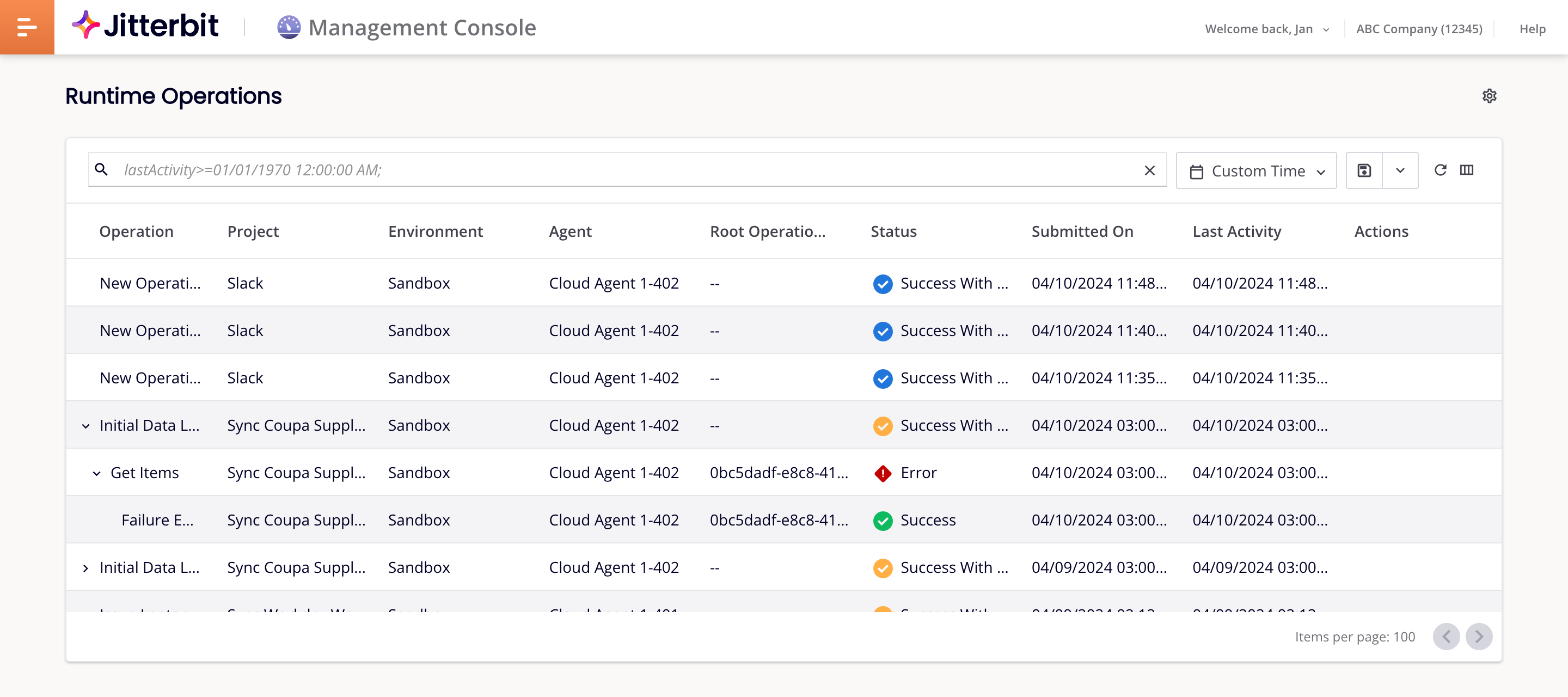
Task: Click the hamburger menu icon top left
Action: tap(27, 27)
